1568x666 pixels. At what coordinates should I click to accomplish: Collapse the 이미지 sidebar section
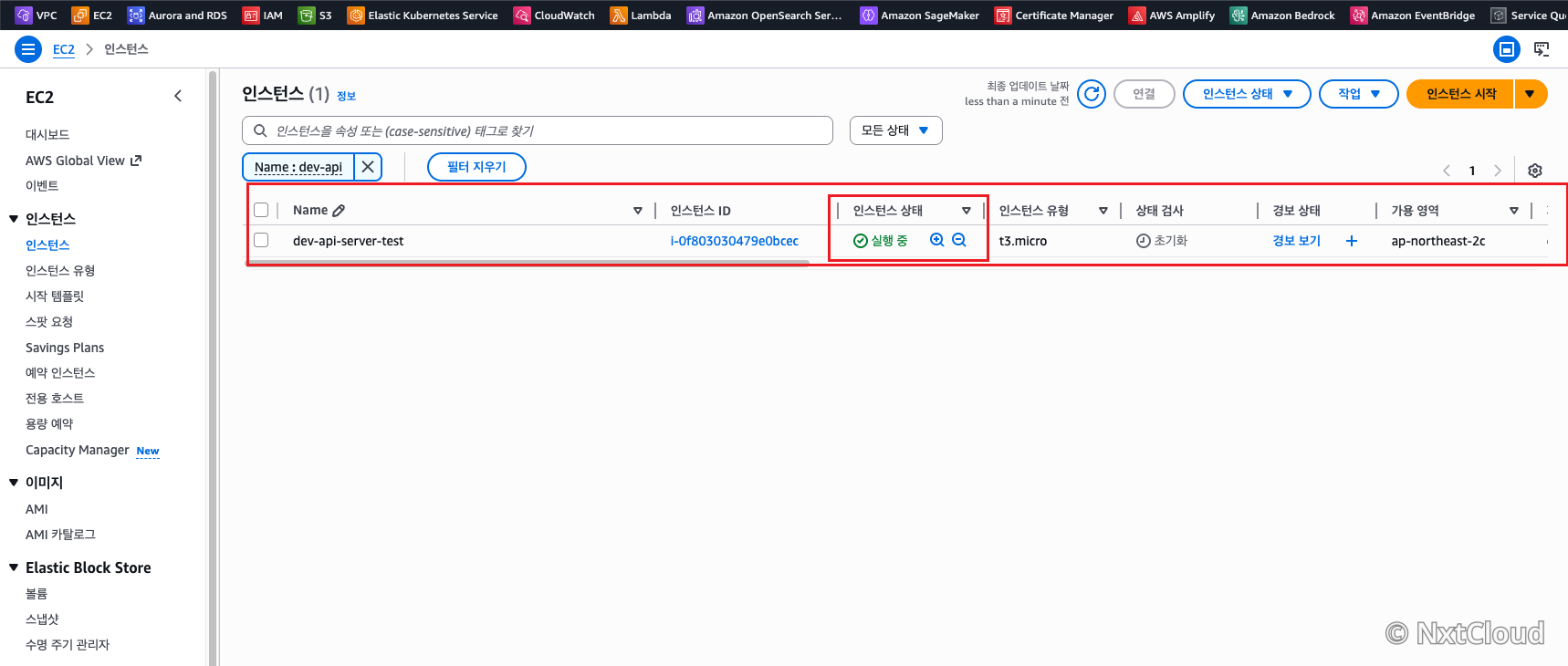coord(14,483)
